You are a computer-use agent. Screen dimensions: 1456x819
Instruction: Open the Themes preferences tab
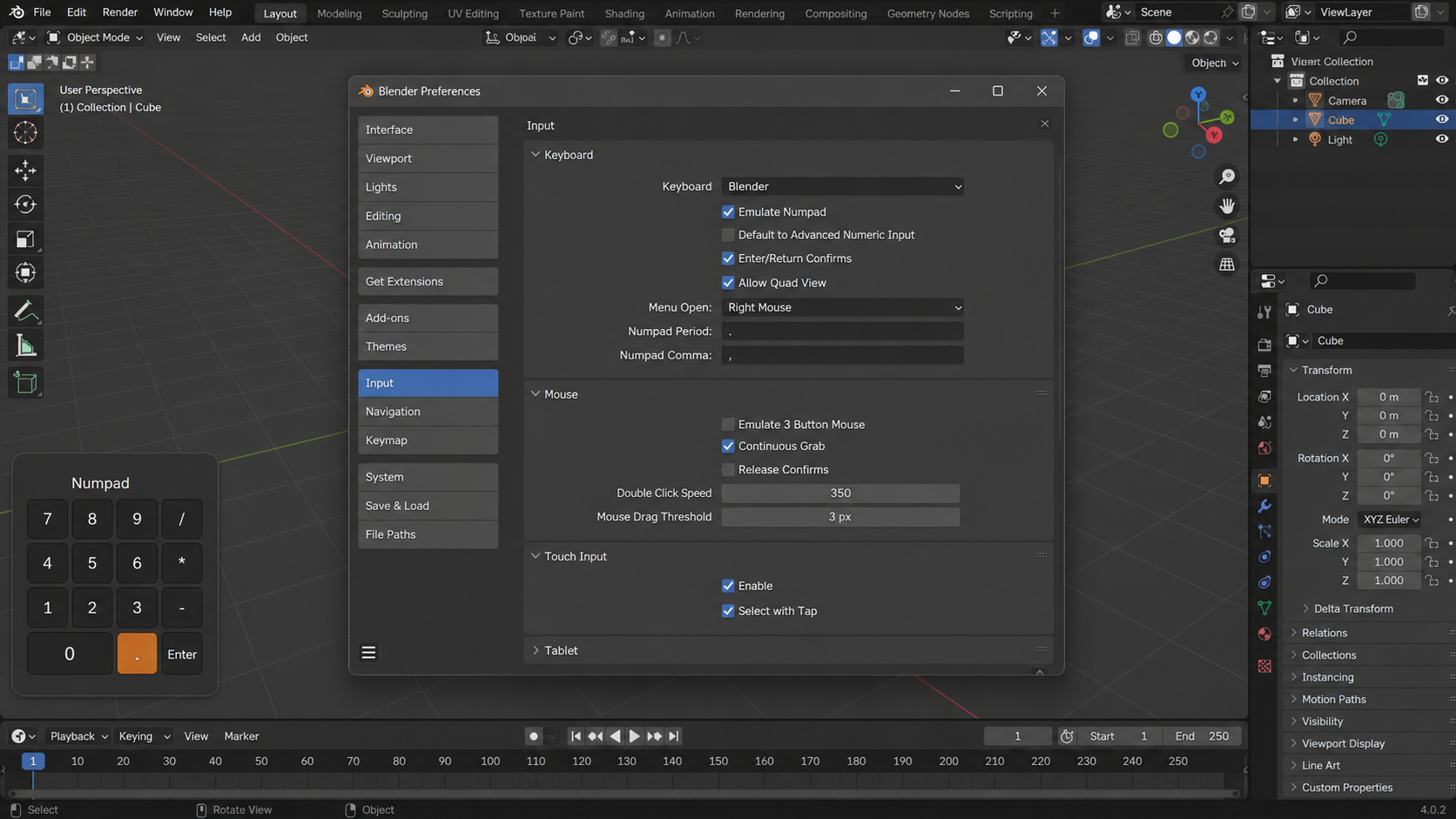428,346
